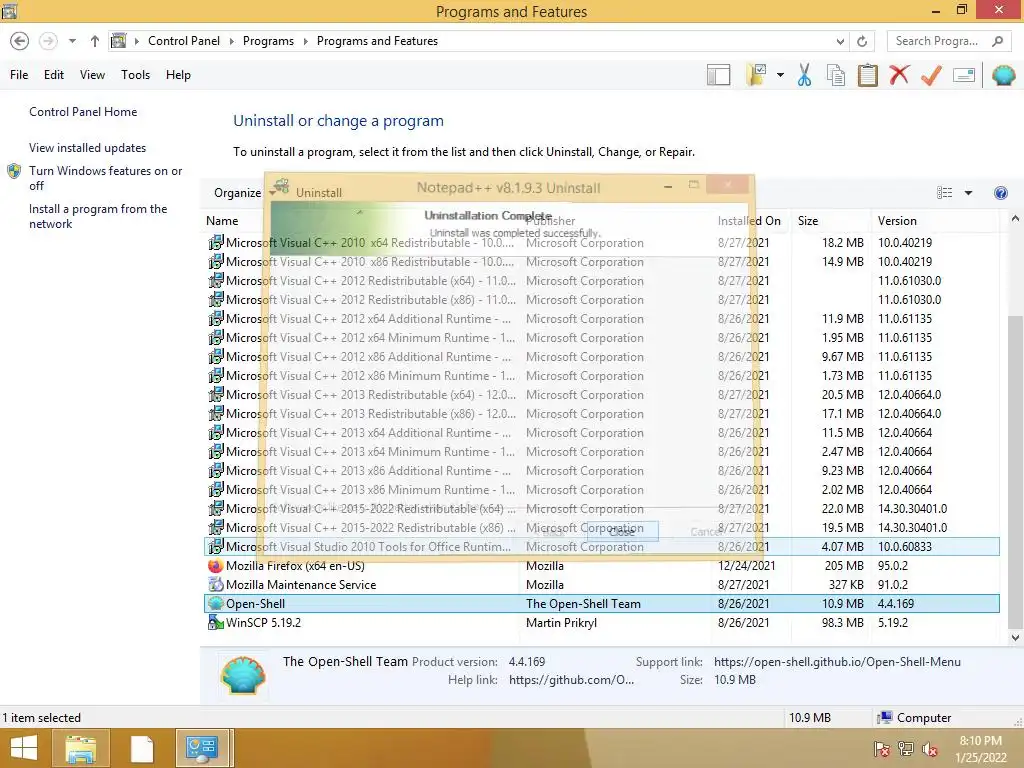Select WinSCP 5.19.2 row
This screenshot has width=1024, height=768.
point(601,622)
